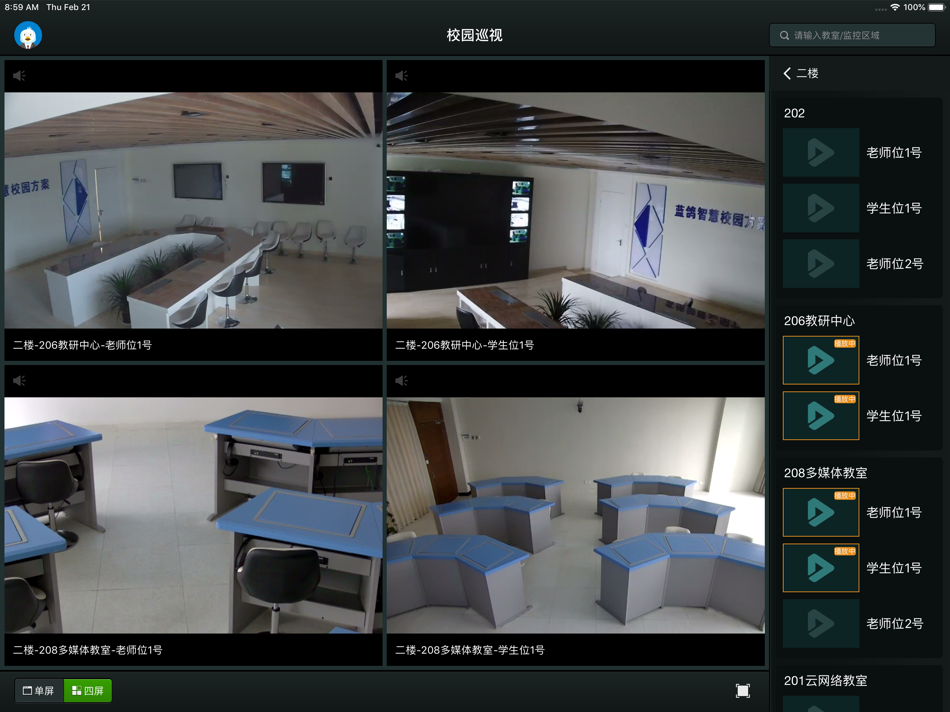
Task: Click the caption 二楼-208多媒体教室-学生位1号
Action: click(x=470, y=650)
